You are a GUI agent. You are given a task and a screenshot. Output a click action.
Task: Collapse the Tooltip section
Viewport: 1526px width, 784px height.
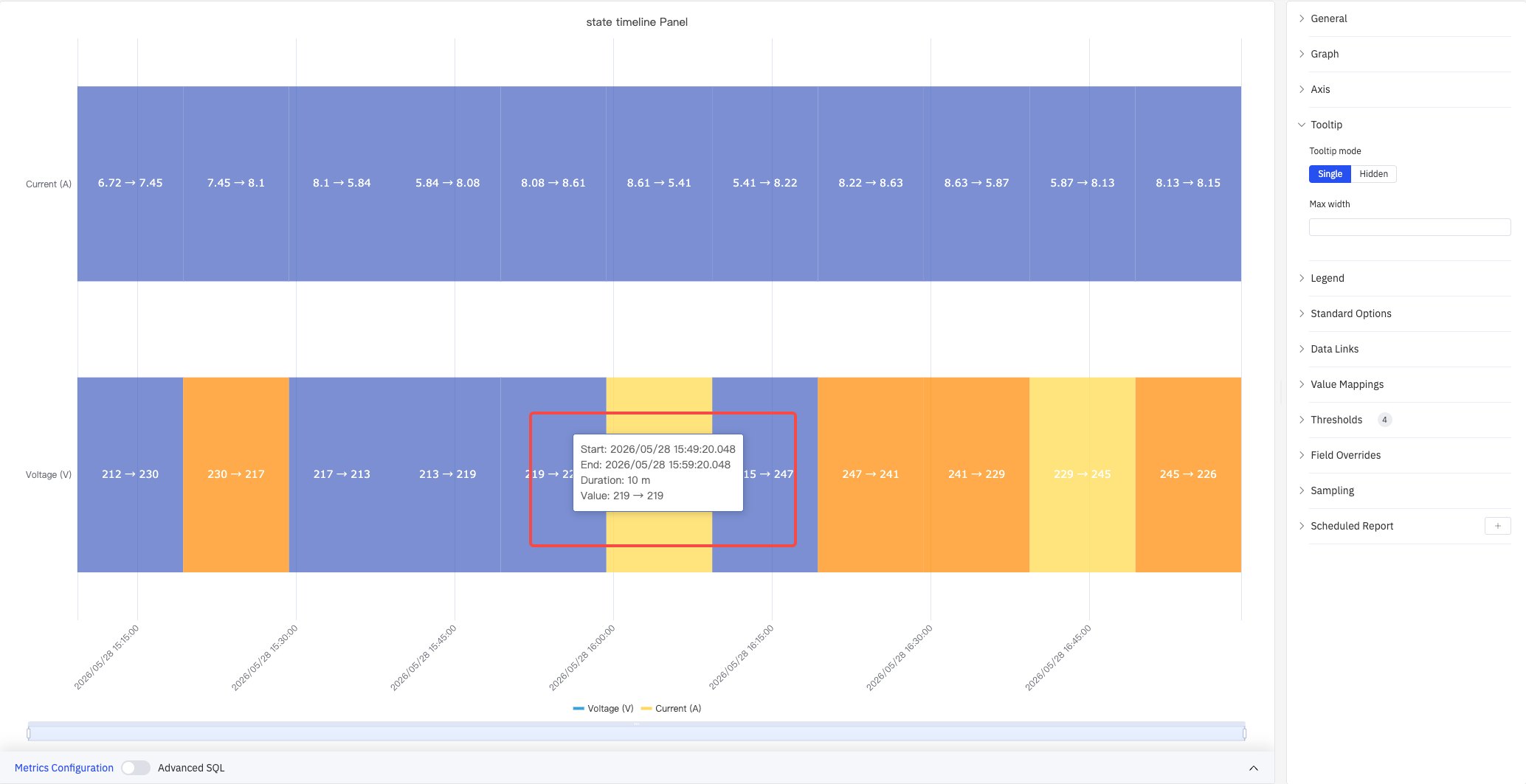(x=1409, y=125)
